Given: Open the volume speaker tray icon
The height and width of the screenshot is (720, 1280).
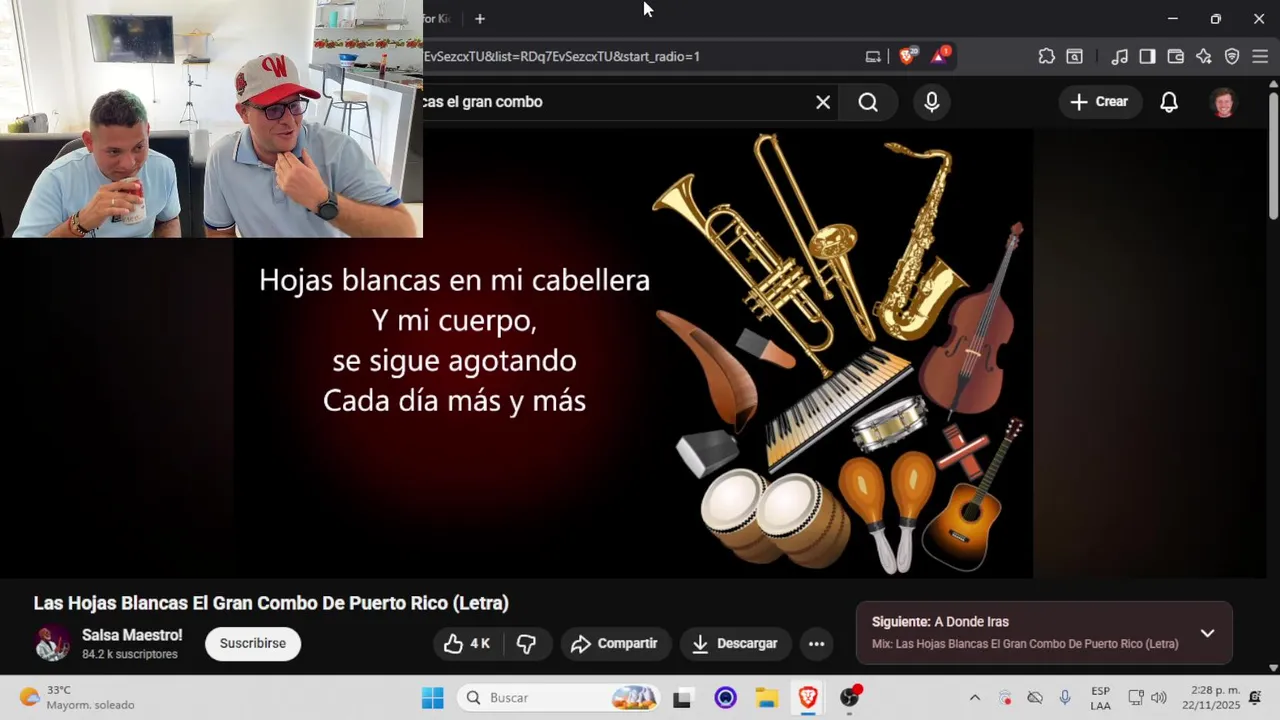Looking at the screenshot, I should coord(1159,698).
